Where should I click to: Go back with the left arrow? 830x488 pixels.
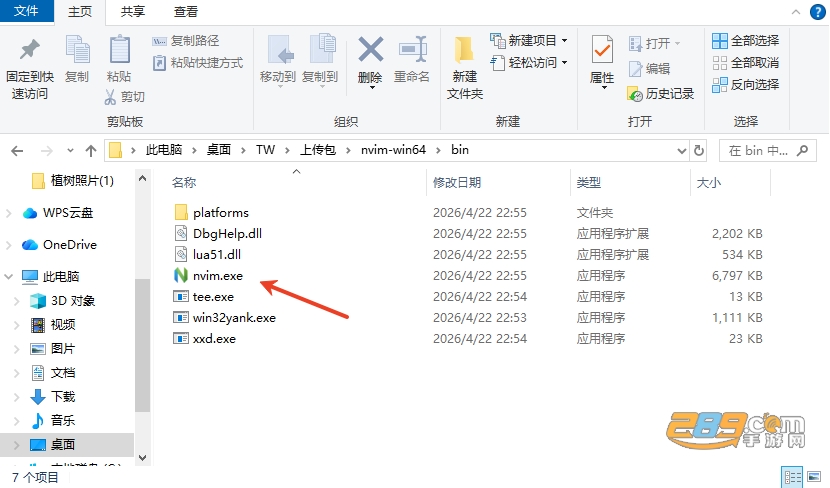[17, 151]
